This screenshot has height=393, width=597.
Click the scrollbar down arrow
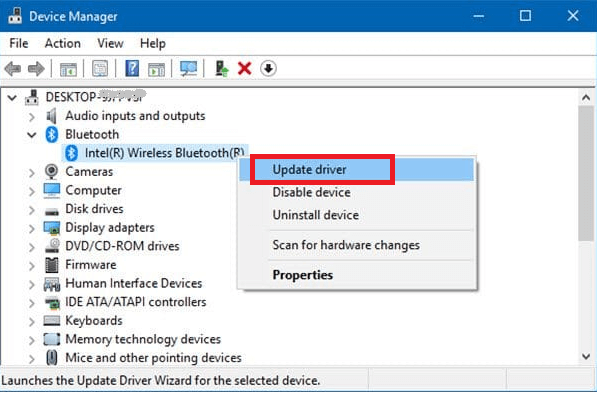click(x=586, y=357)
